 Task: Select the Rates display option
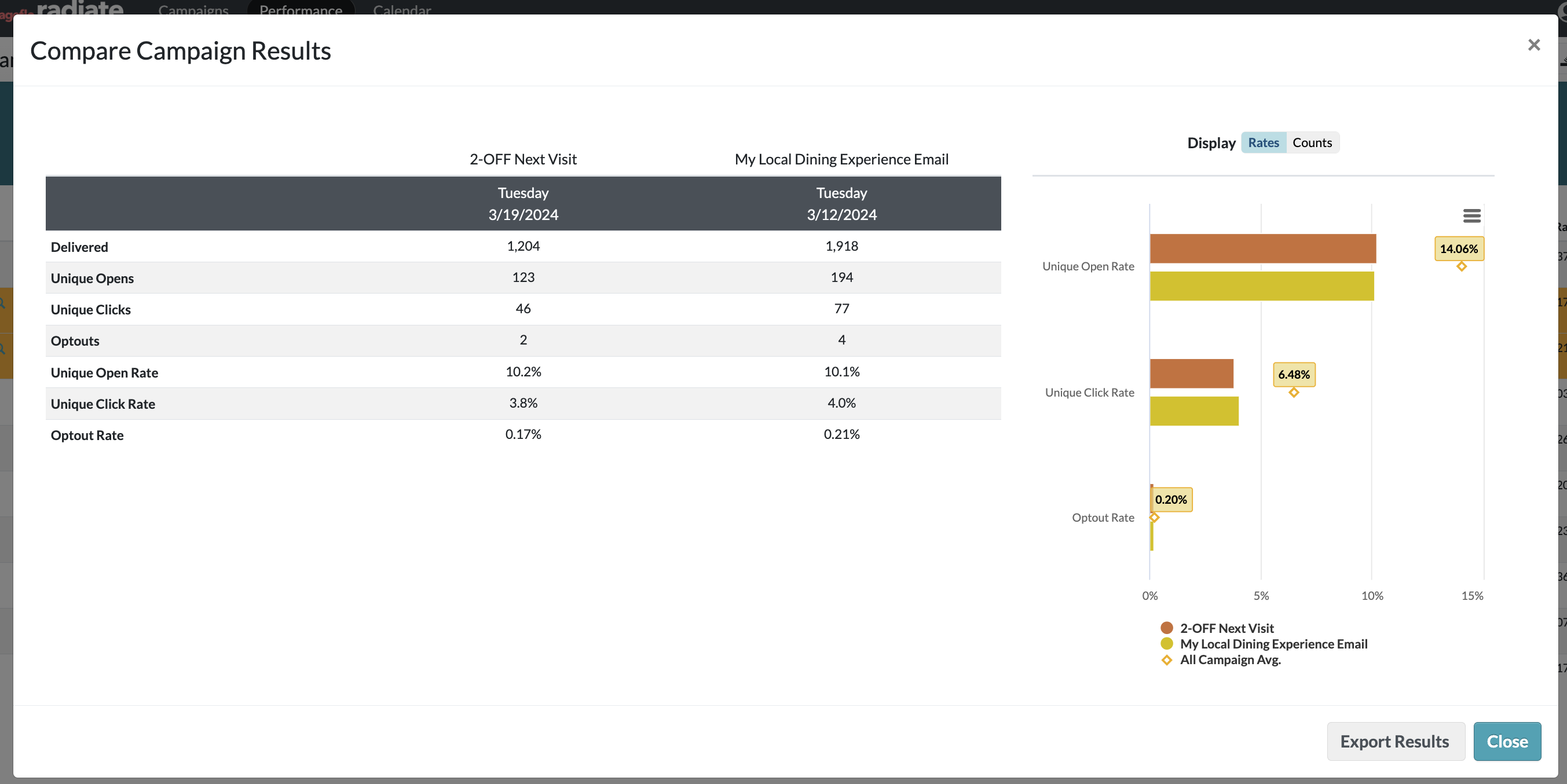point(1264,142)
